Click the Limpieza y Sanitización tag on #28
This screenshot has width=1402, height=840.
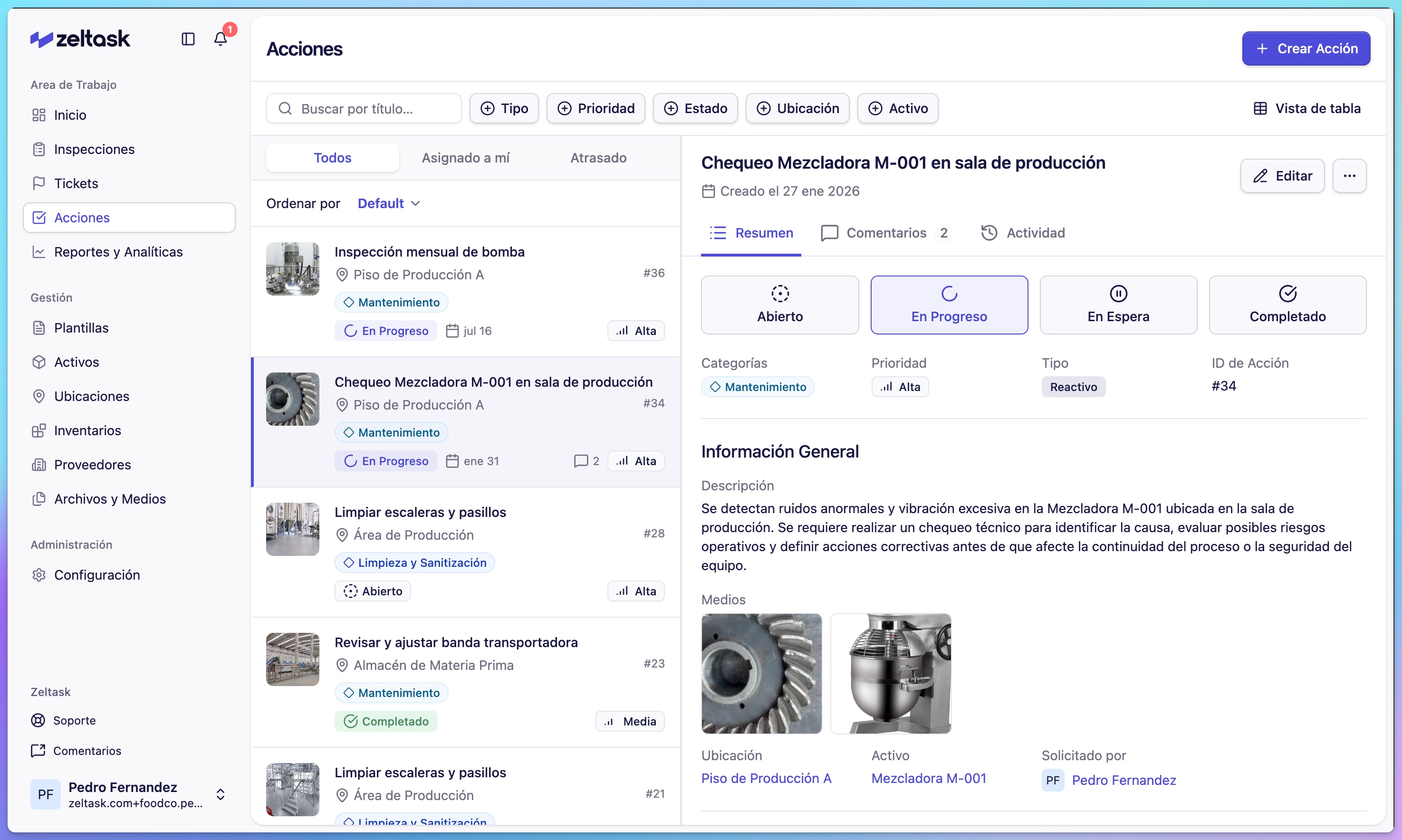[x=414, y=563]
